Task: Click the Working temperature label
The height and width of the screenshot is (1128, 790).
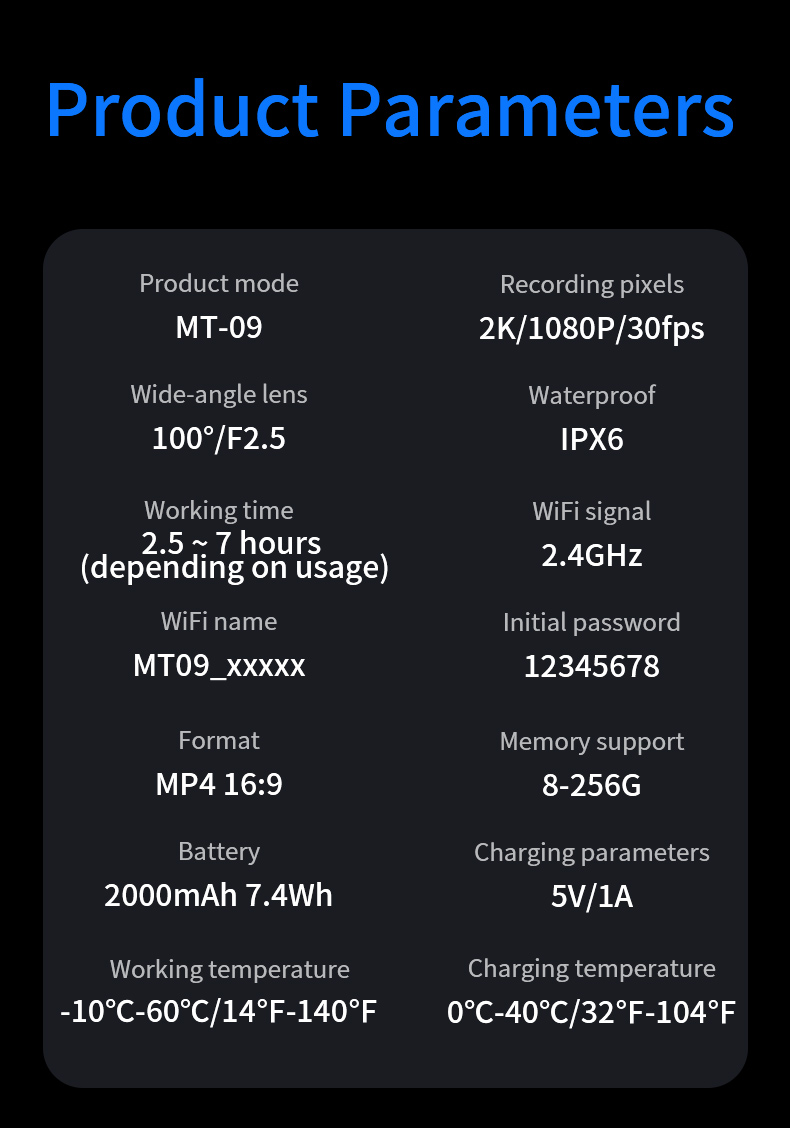Action: pos(229,969)
